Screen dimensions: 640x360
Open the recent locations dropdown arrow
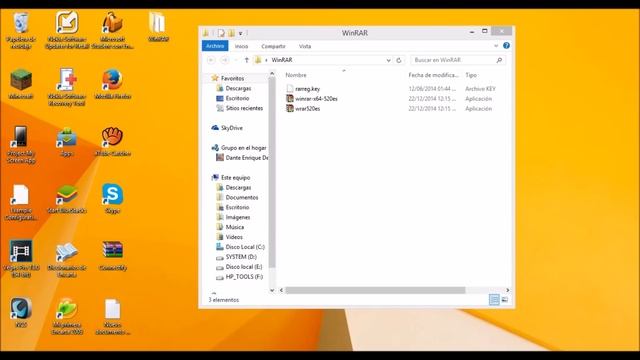tap(236, 60)
